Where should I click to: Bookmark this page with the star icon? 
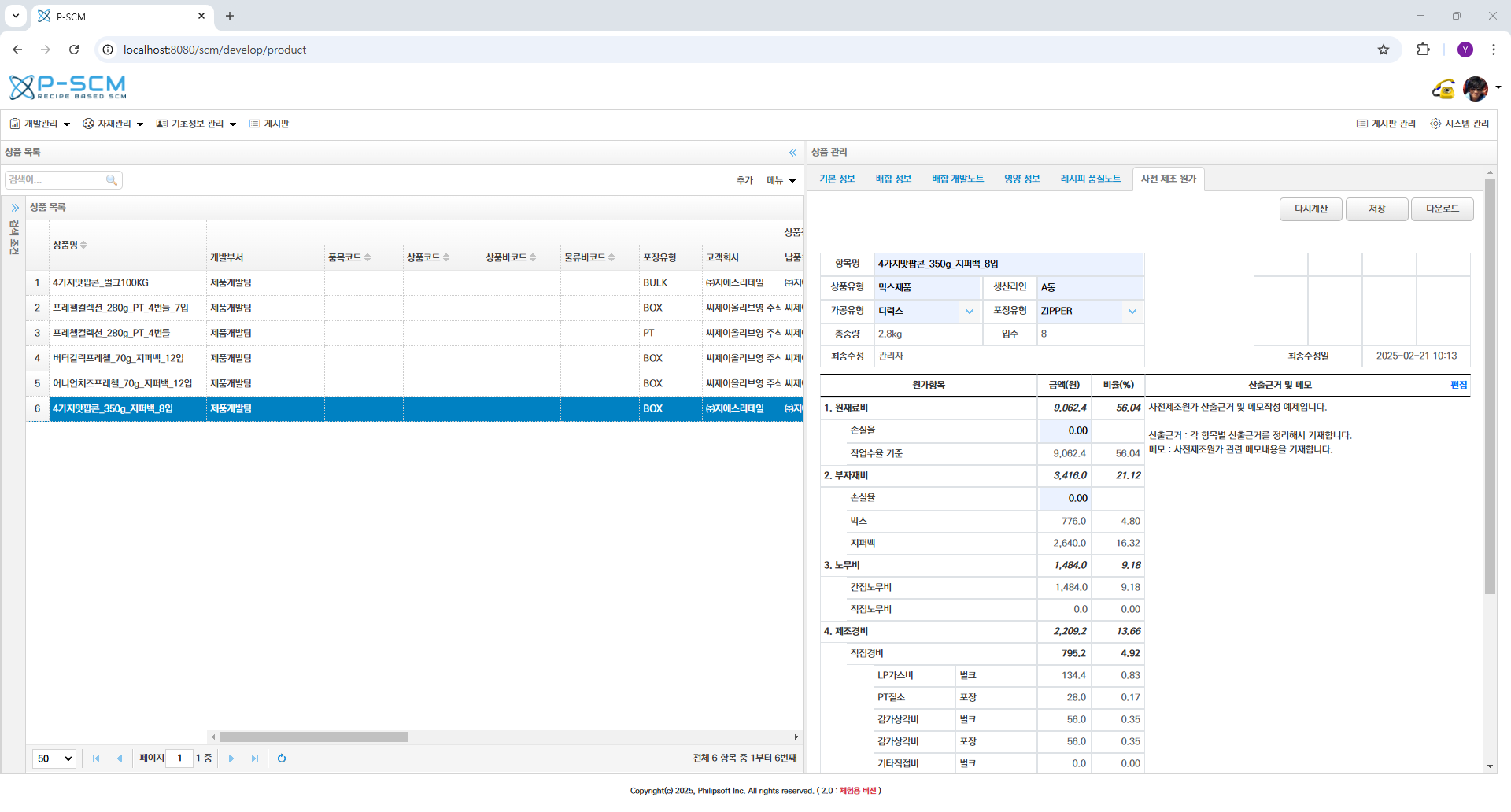coord(1384,50)
